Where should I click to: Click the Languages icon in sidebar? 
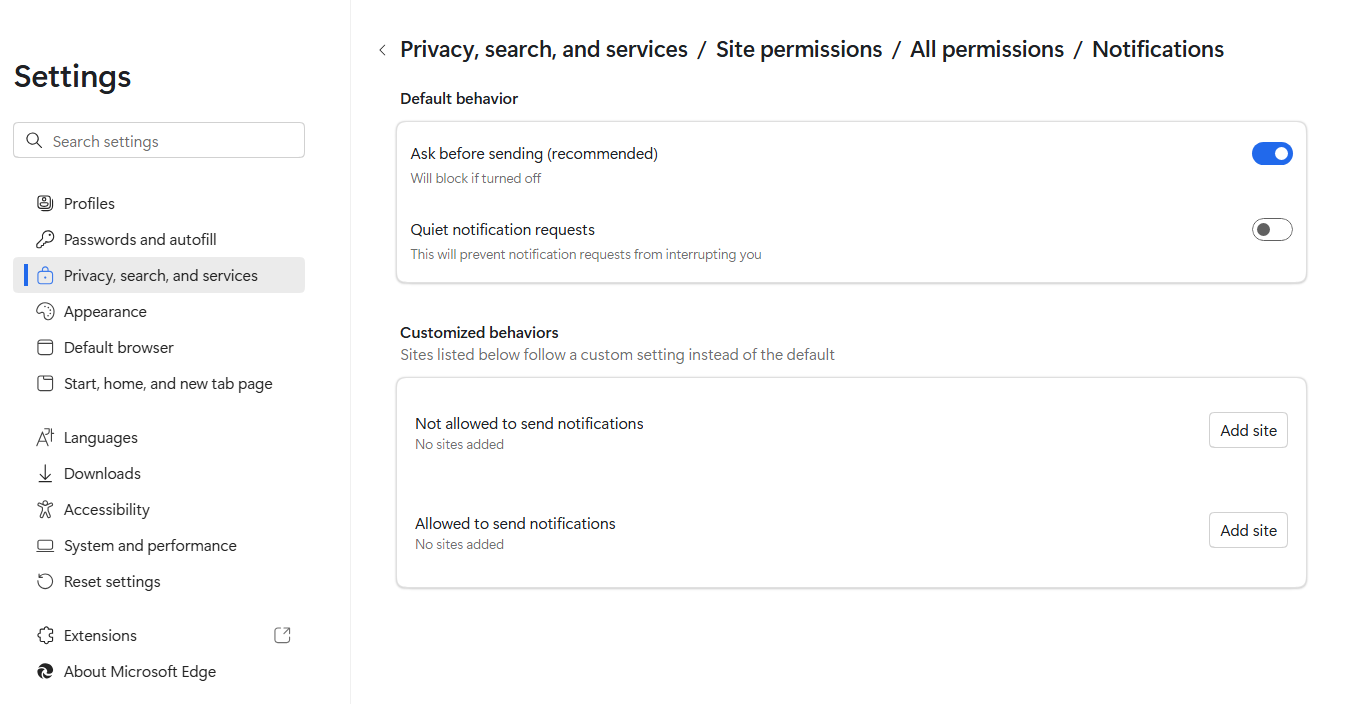pyautogui.click(x=45, y=438)
